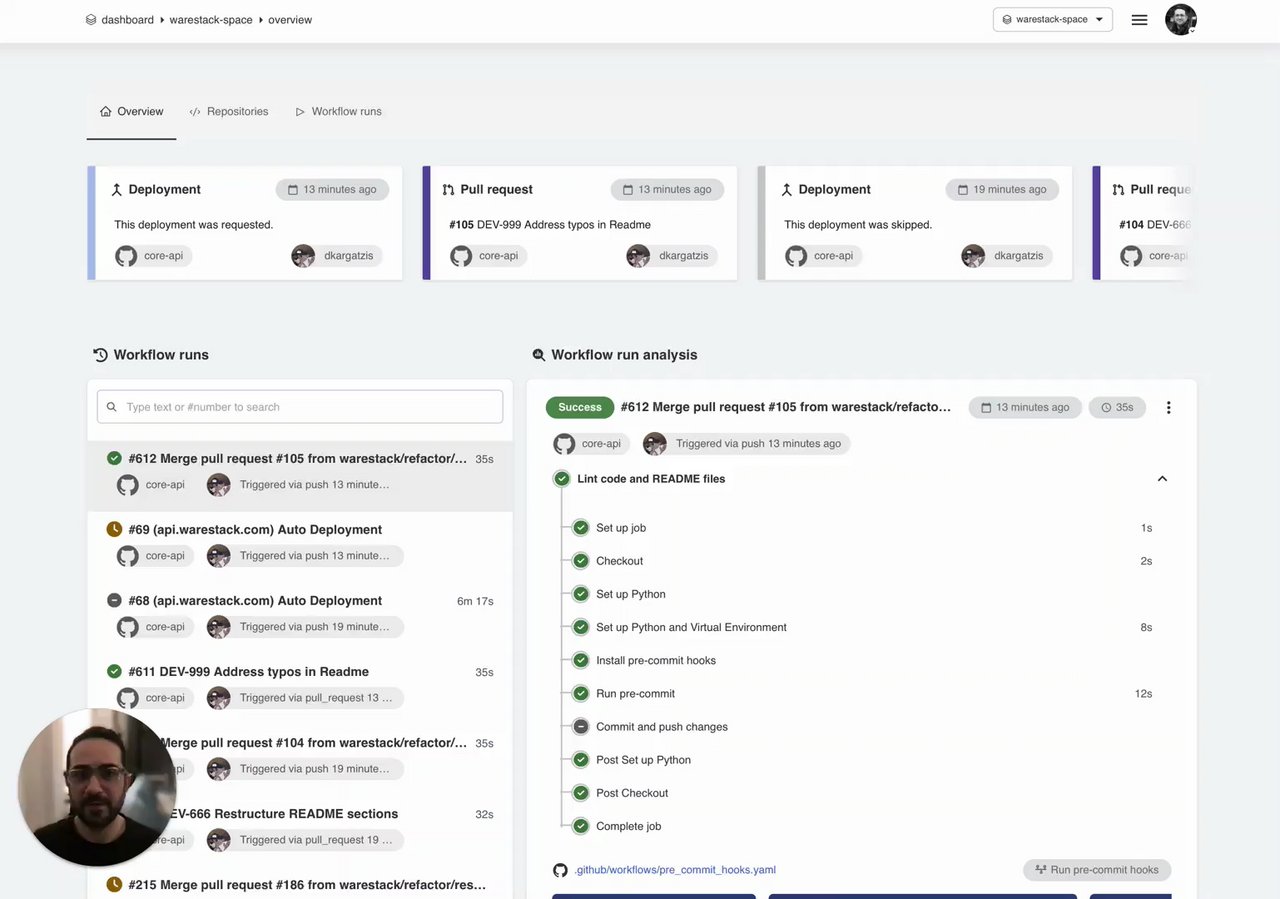Click the search magnifier icon in workflow search
Viewport: 1280px width, 899px height.
tap(112, 407)
